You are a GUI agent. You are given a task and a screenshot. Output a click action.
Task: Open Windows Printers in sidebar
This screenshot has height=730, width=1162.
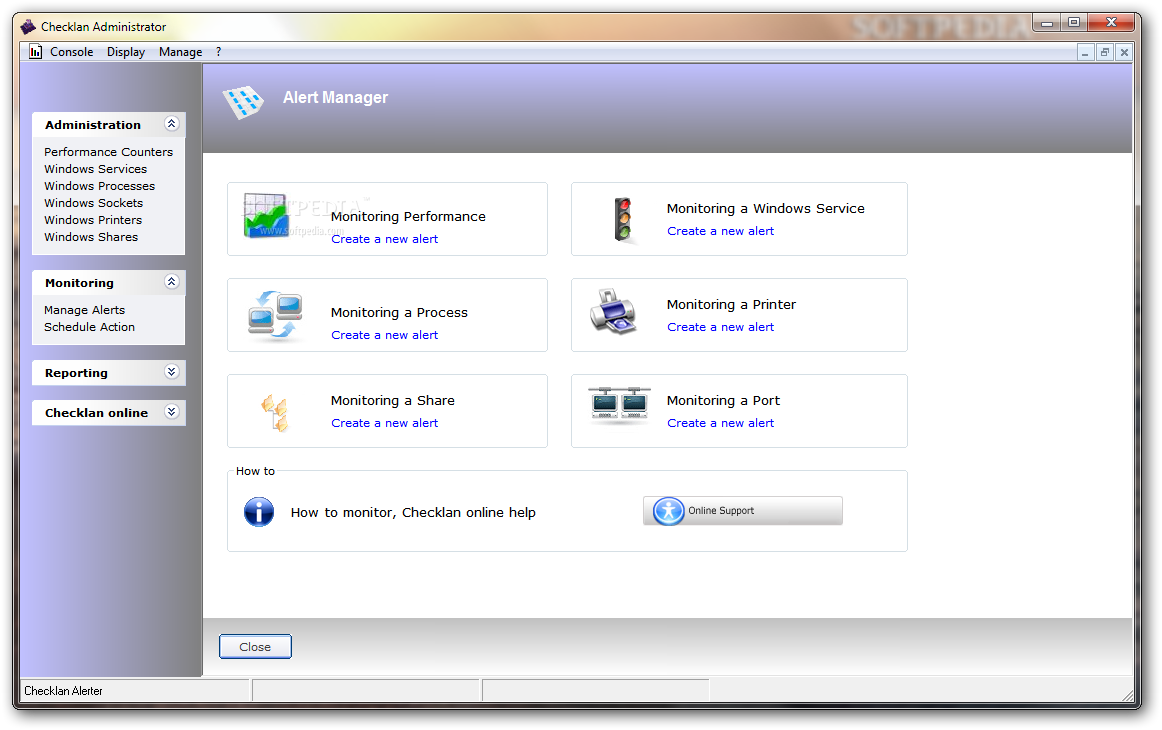click(x=93, y=220)
